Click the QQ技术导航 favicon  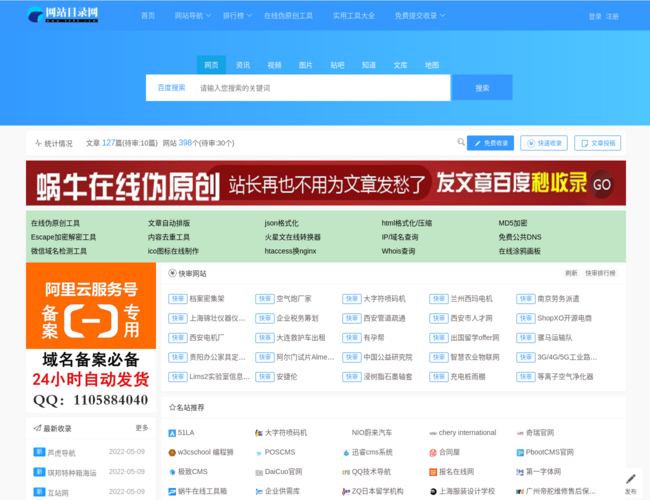click(346, 472)
